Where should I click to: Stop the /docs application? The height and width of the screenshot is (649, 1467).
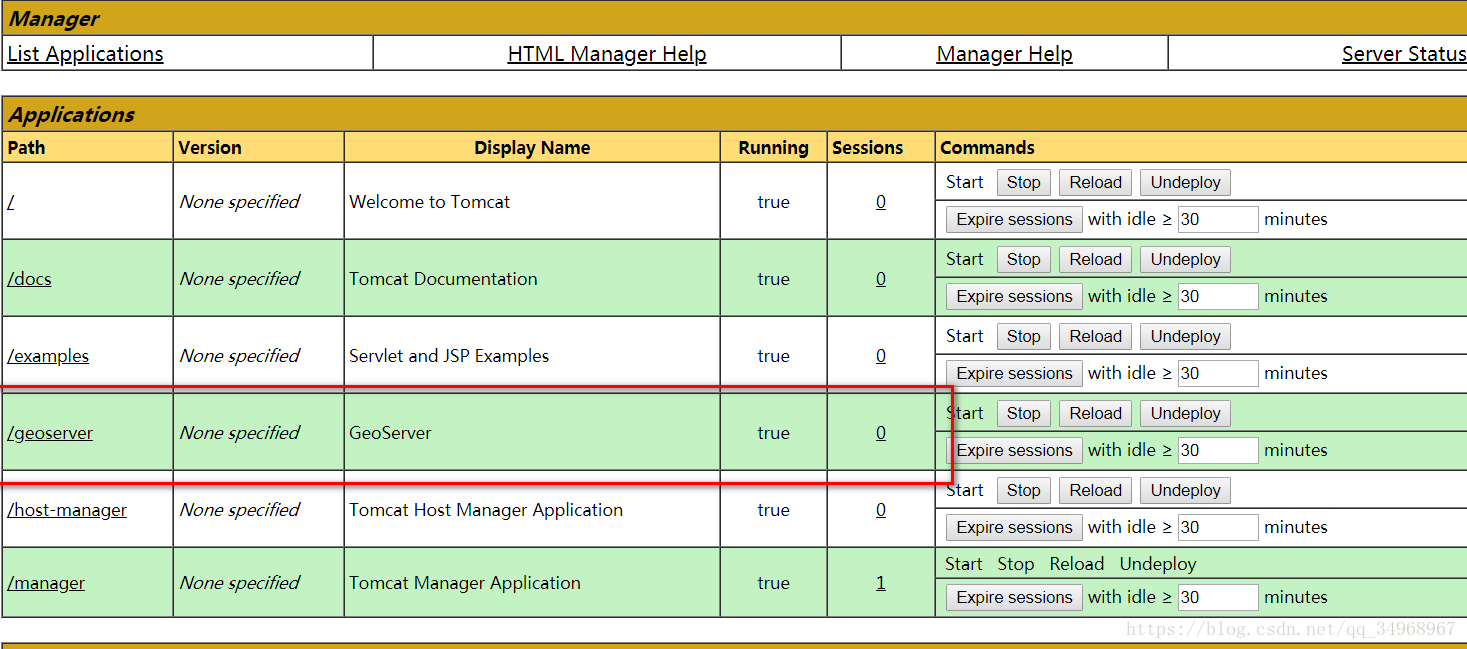[1024, 259]
